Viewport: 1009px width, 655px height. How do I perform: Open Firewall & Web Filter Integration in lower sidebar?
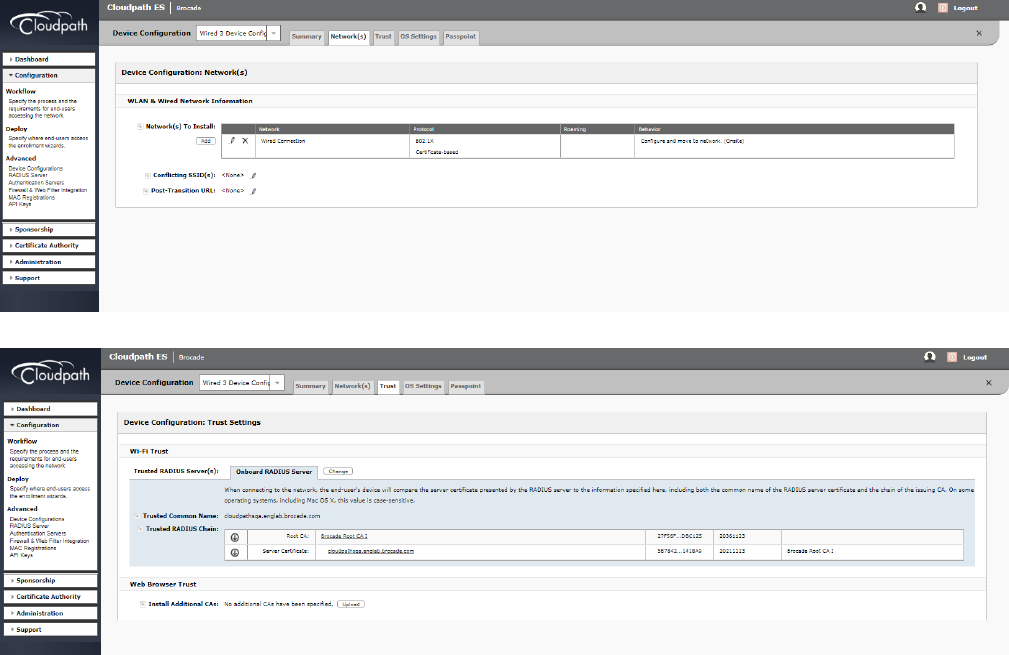[49, 541]
